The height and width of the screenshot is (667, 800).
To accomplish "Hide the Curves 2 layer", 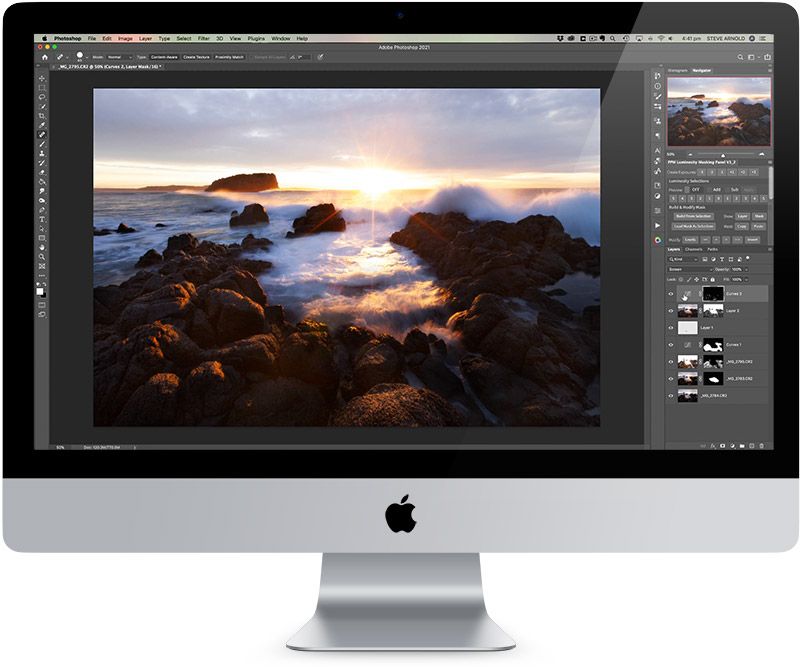I will pos(671,294).
